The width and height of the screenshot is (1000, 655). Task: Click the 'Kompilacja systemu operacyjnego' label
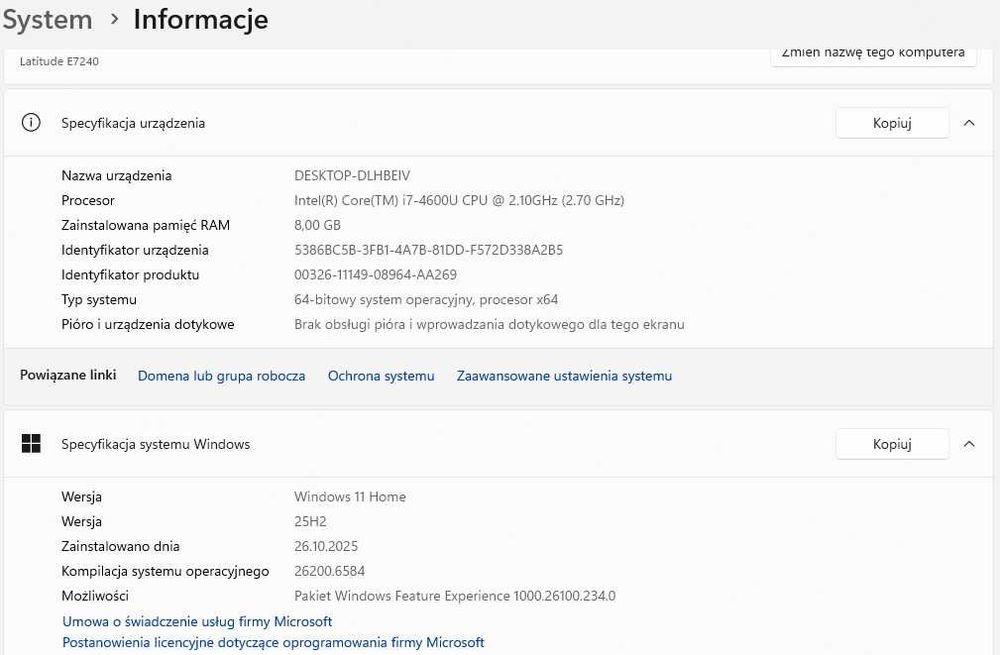click(165, 571)
